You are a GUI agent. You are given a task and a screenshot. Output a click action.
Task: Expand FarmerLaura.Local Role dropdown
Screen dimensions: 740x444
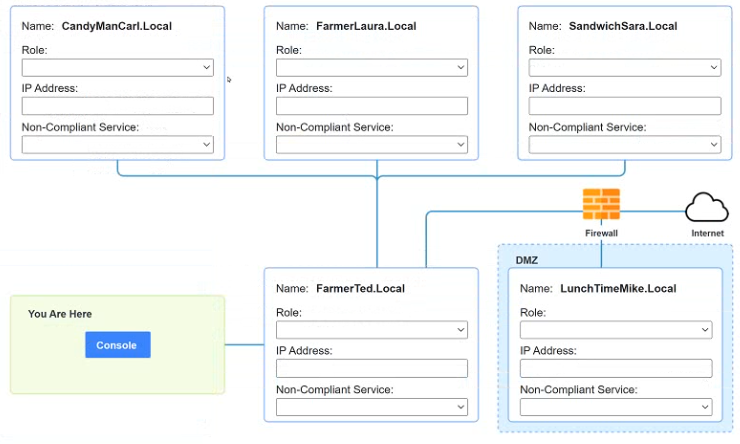(372, 67)
